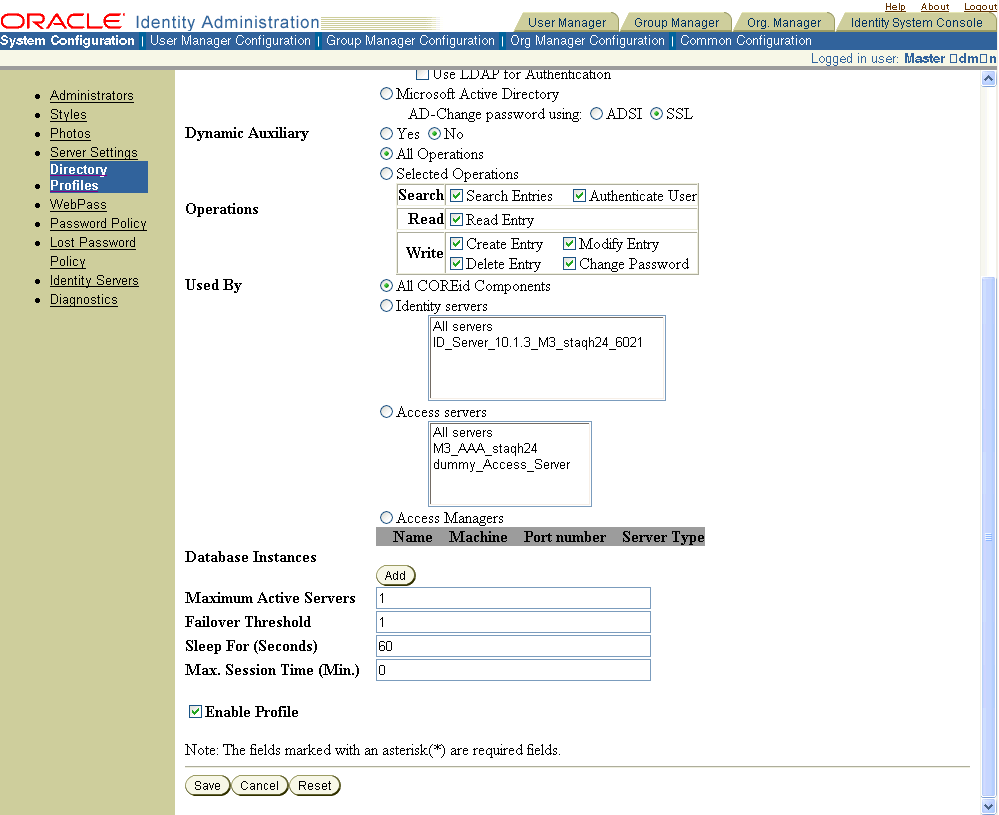Open Server Settings in sidebar
The image size is (999, 815).
[94, 152]
